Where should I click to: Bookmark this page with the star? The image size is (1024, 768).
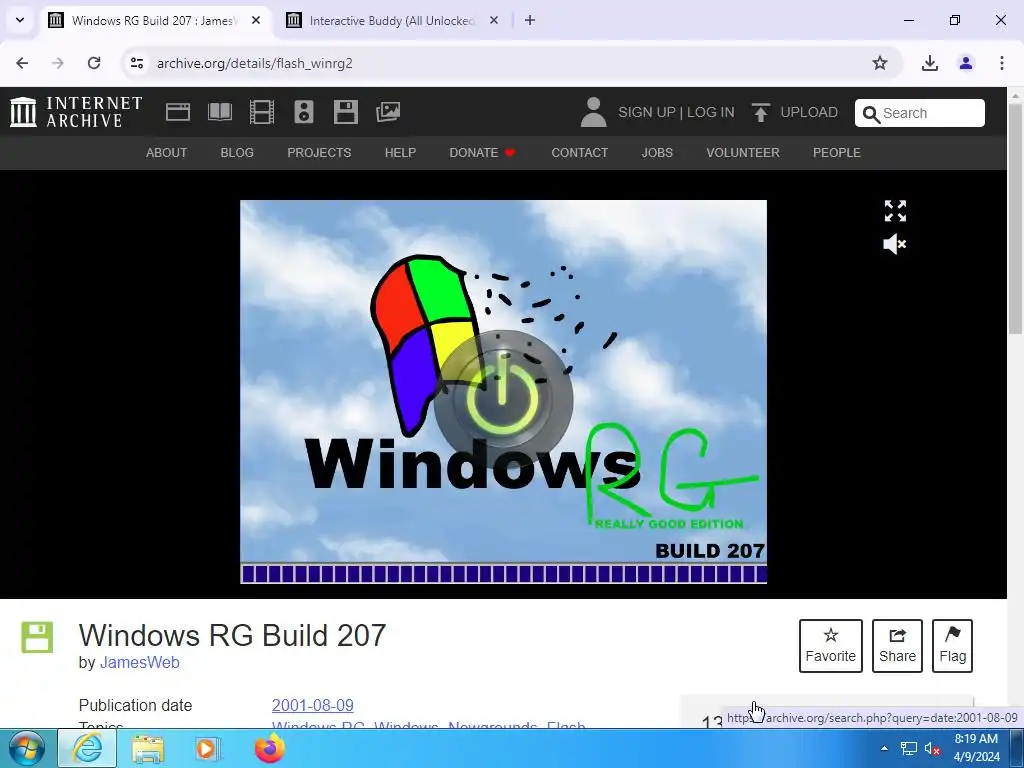click(x=880, y=63)
